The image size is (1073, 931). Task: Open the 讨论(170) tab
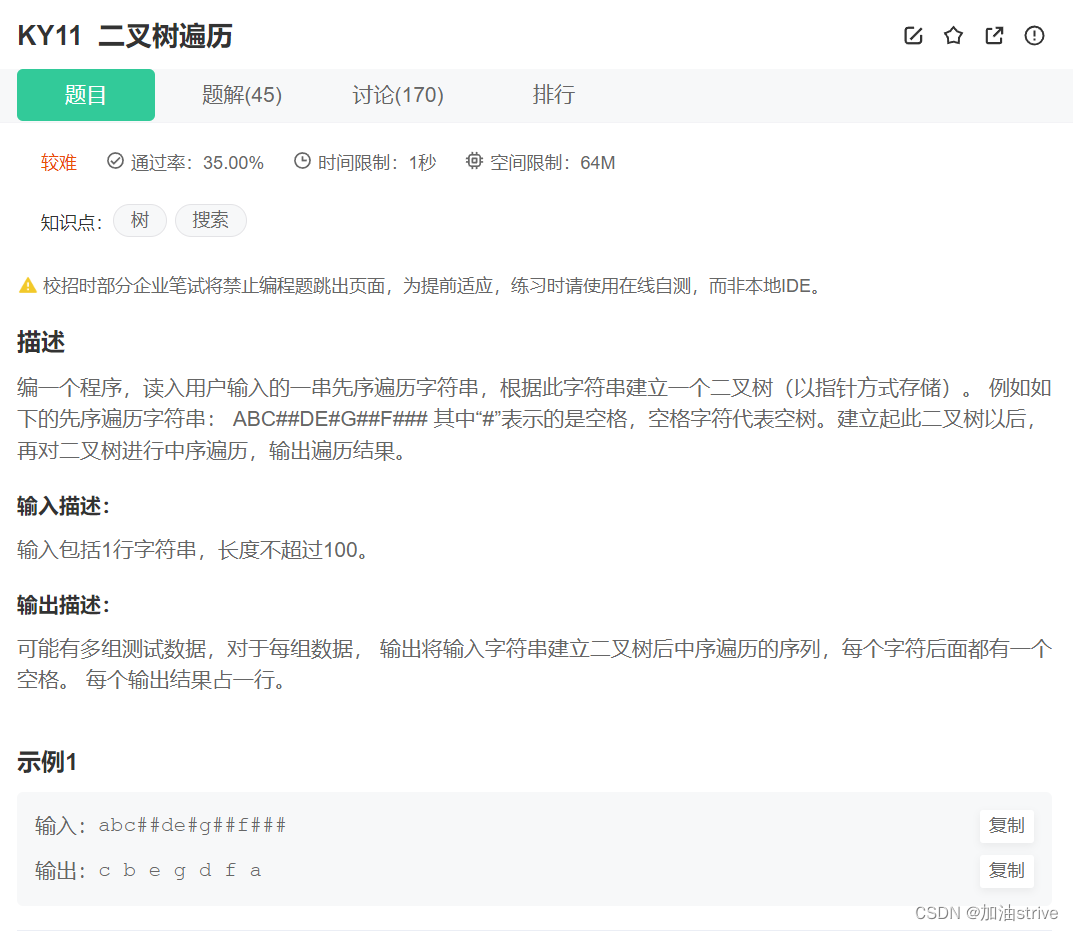[398, 94]
